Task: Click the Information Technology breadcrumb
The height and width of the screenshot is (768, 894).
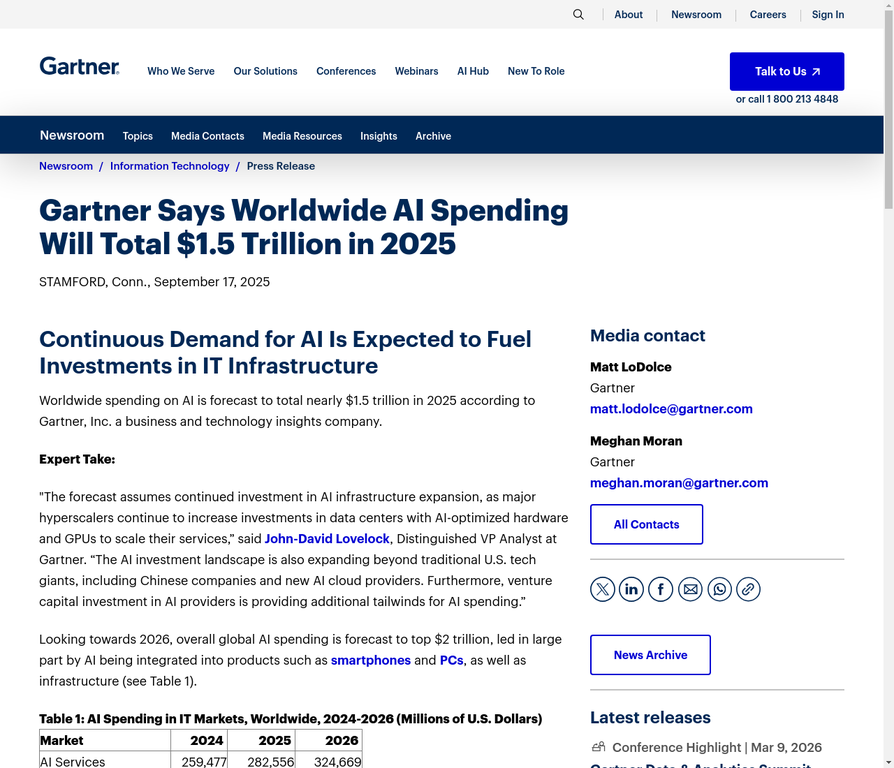Action: pyautogui.click(x=169, y=166)
